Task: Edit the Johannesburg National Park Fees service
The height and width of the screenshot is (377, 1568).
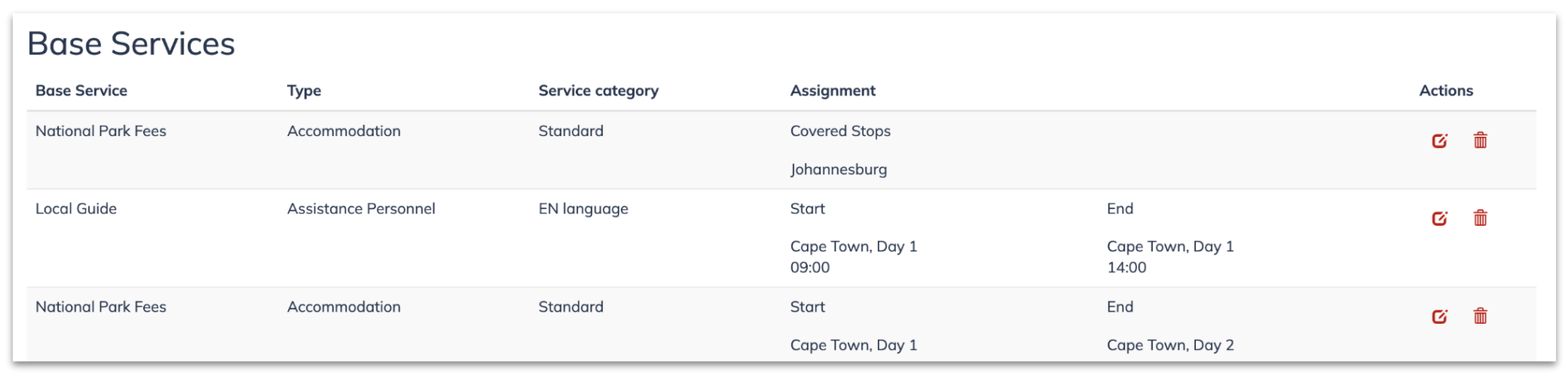Action: [x=1439, y=141]
